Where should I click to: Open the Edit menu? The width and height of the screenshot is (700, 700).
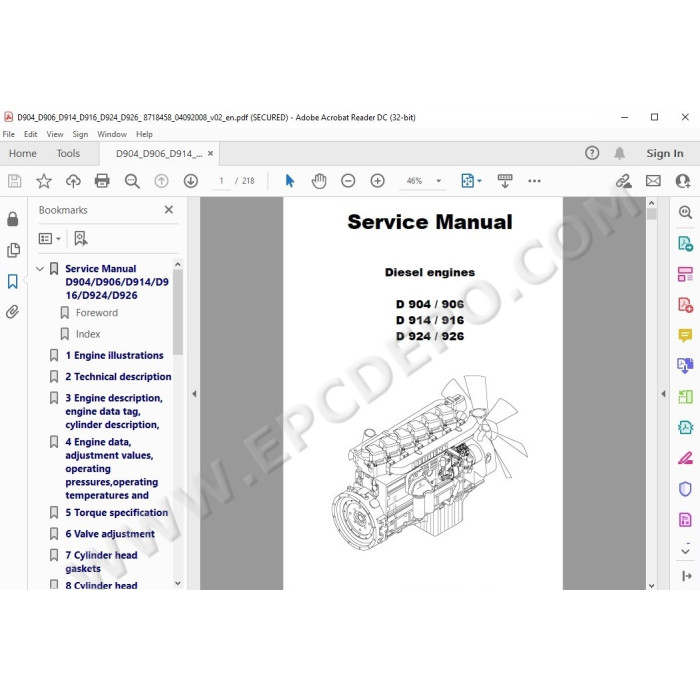(30, 134)
